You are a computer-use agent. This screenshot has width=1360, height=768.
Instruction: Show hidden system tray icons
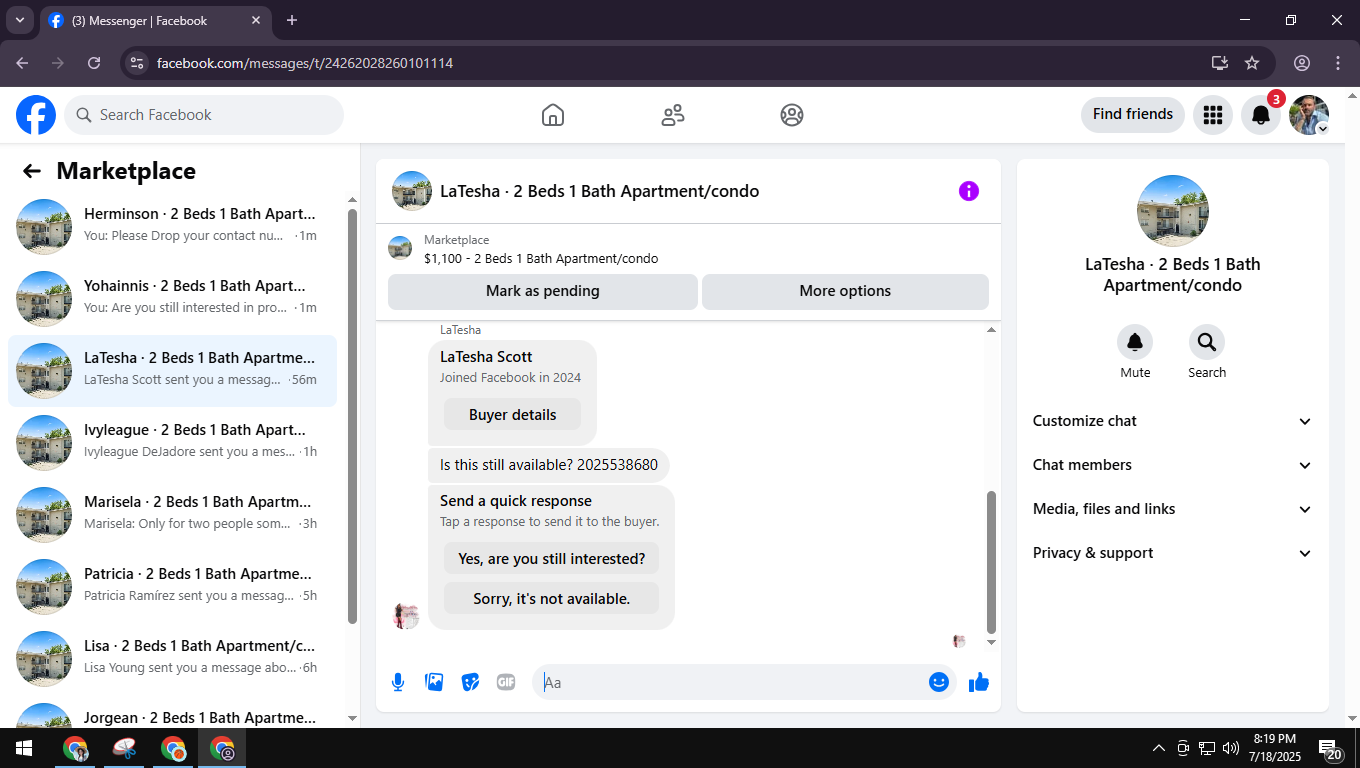[x=1159, y=748]
